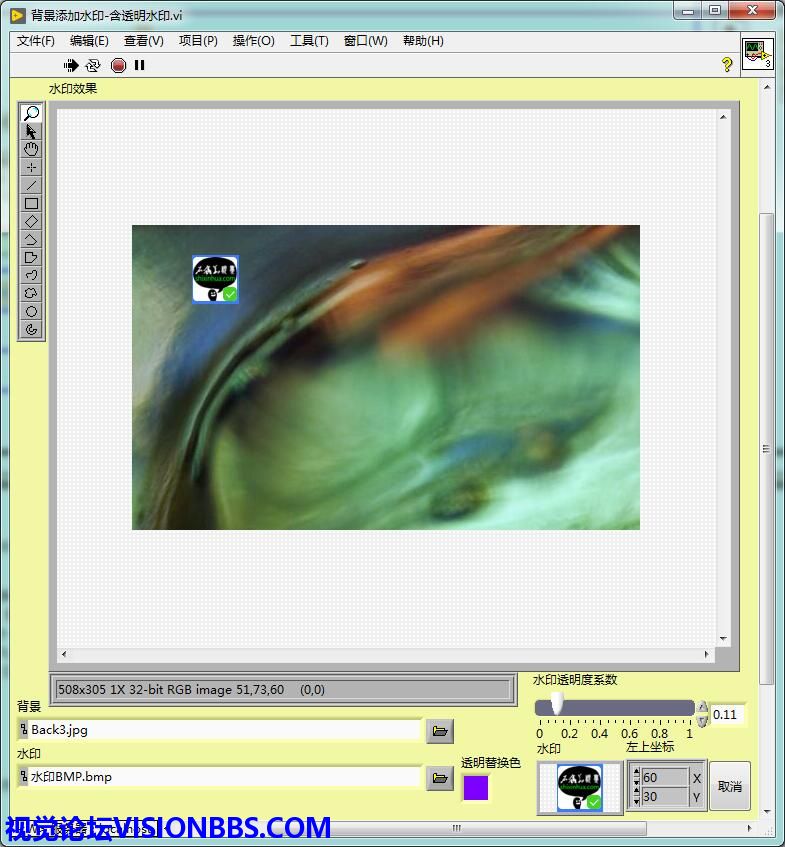This screenshot has height=847, width=785.
Task: Click the 透明替换色 purple color box
Action: (476, 788)
